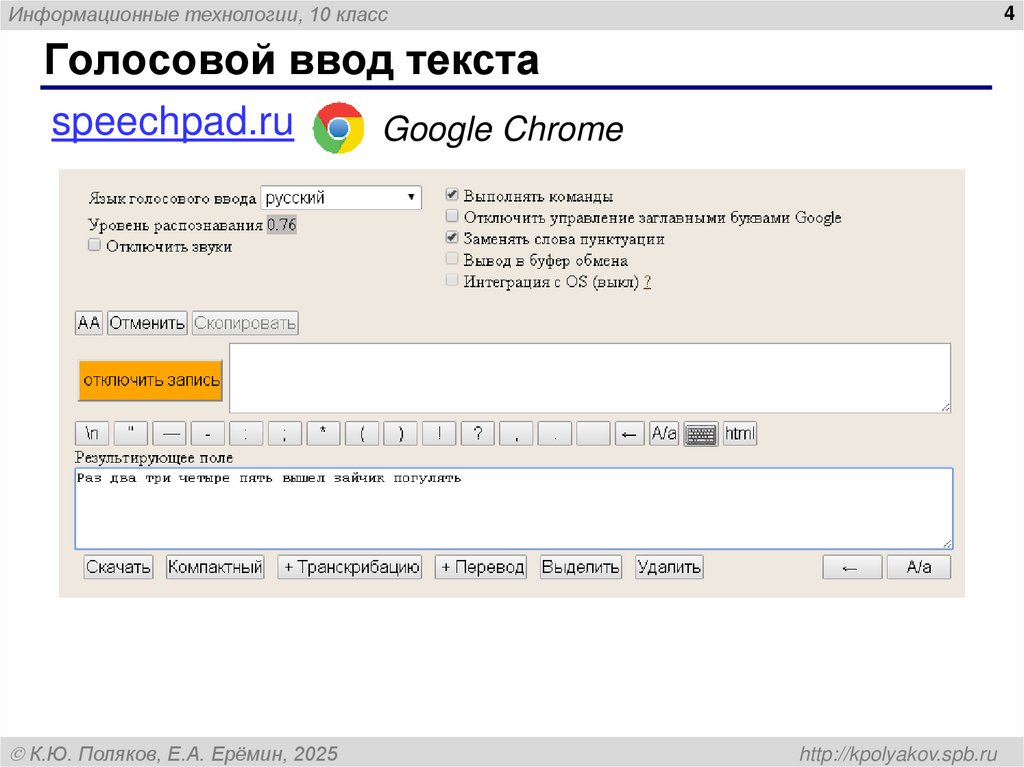Click the Google Chrome logo icon
This screenshot has width=1024, height=767.
pos(338,128)
